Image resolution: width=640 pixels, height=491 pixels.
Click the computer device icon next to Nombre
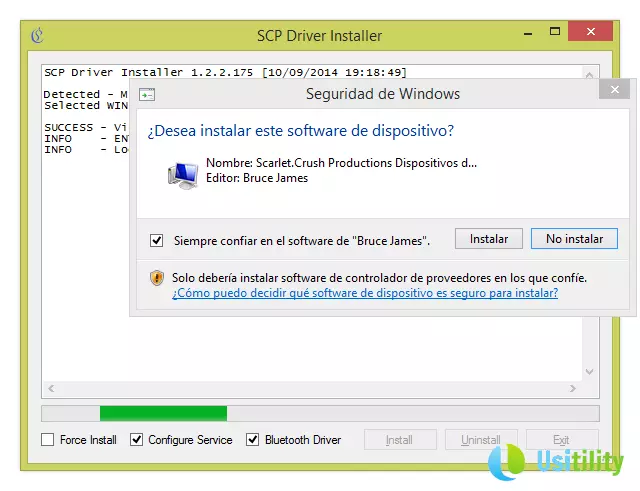[x=182, y=174]
